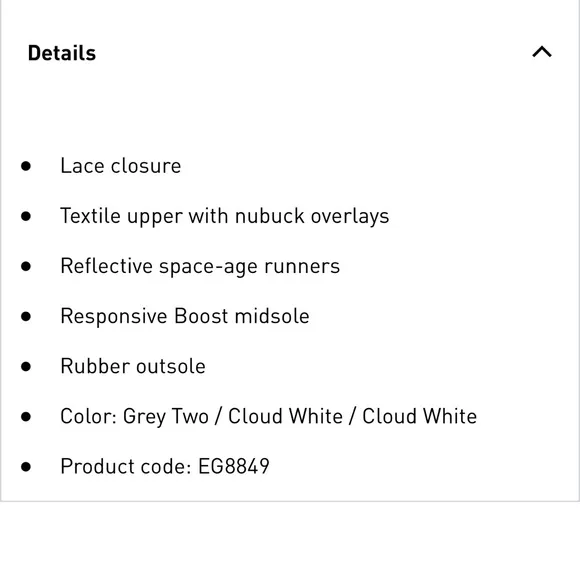The height and width of the screenshot is (580, 580).
Task: Click the Details heading
Action: click(62, 53)
